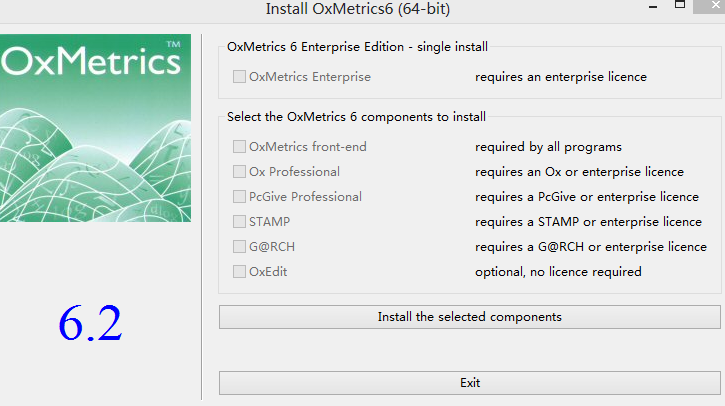This screenshot has height=406, width=725.
Task: Click the 'required by all programs' note
Action: pyautogui.click(x=548, y=146)
